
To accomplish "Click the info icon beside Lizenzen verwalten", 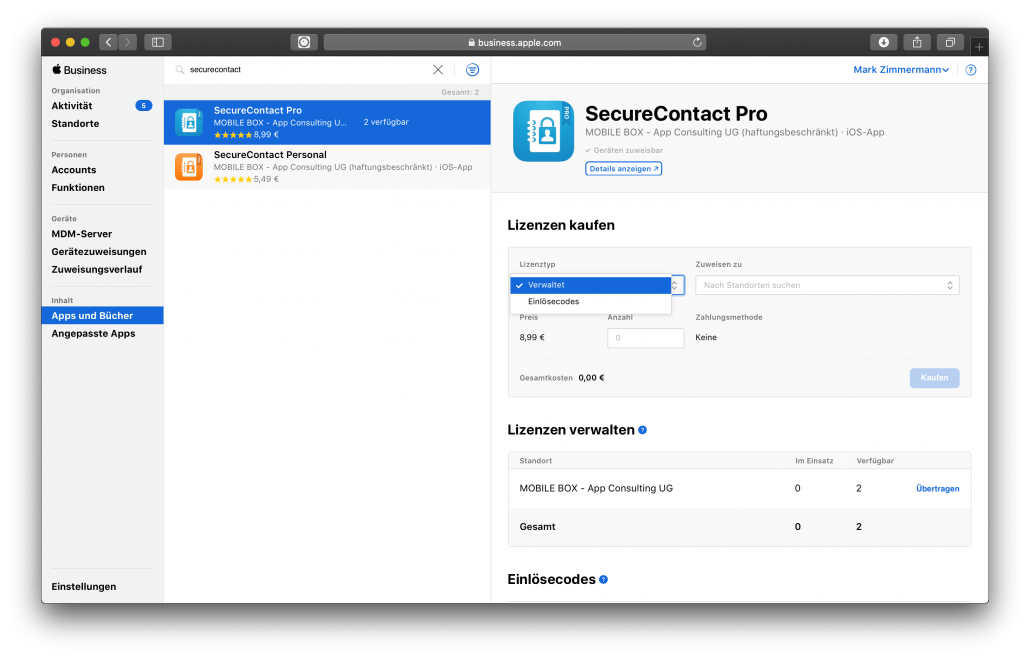I will click(x=642, y=430).
